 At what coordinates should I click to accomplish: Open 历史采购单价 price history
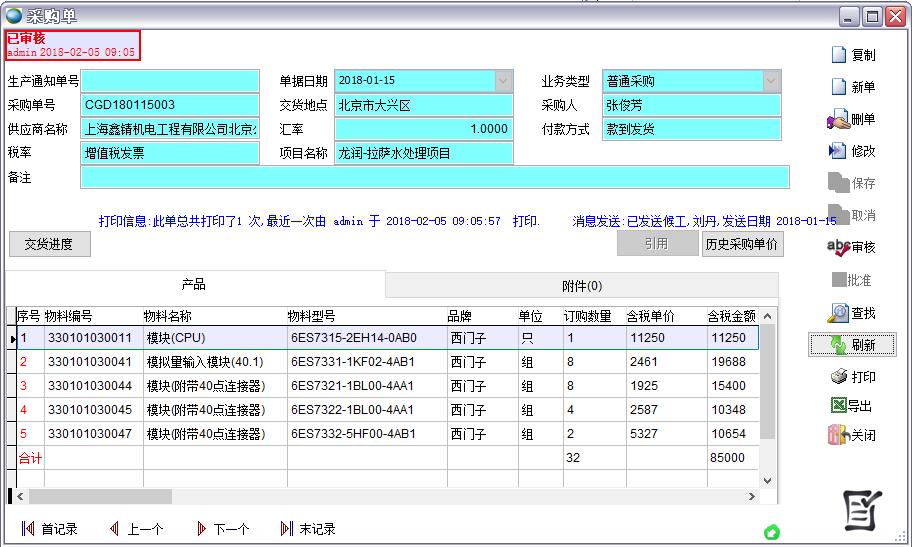741,244
